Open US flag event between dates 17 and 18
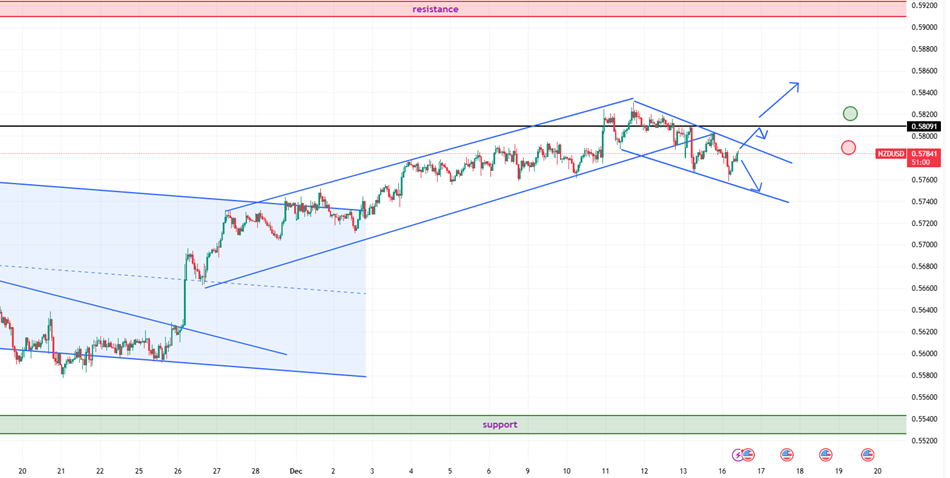 tap(787, 454)
